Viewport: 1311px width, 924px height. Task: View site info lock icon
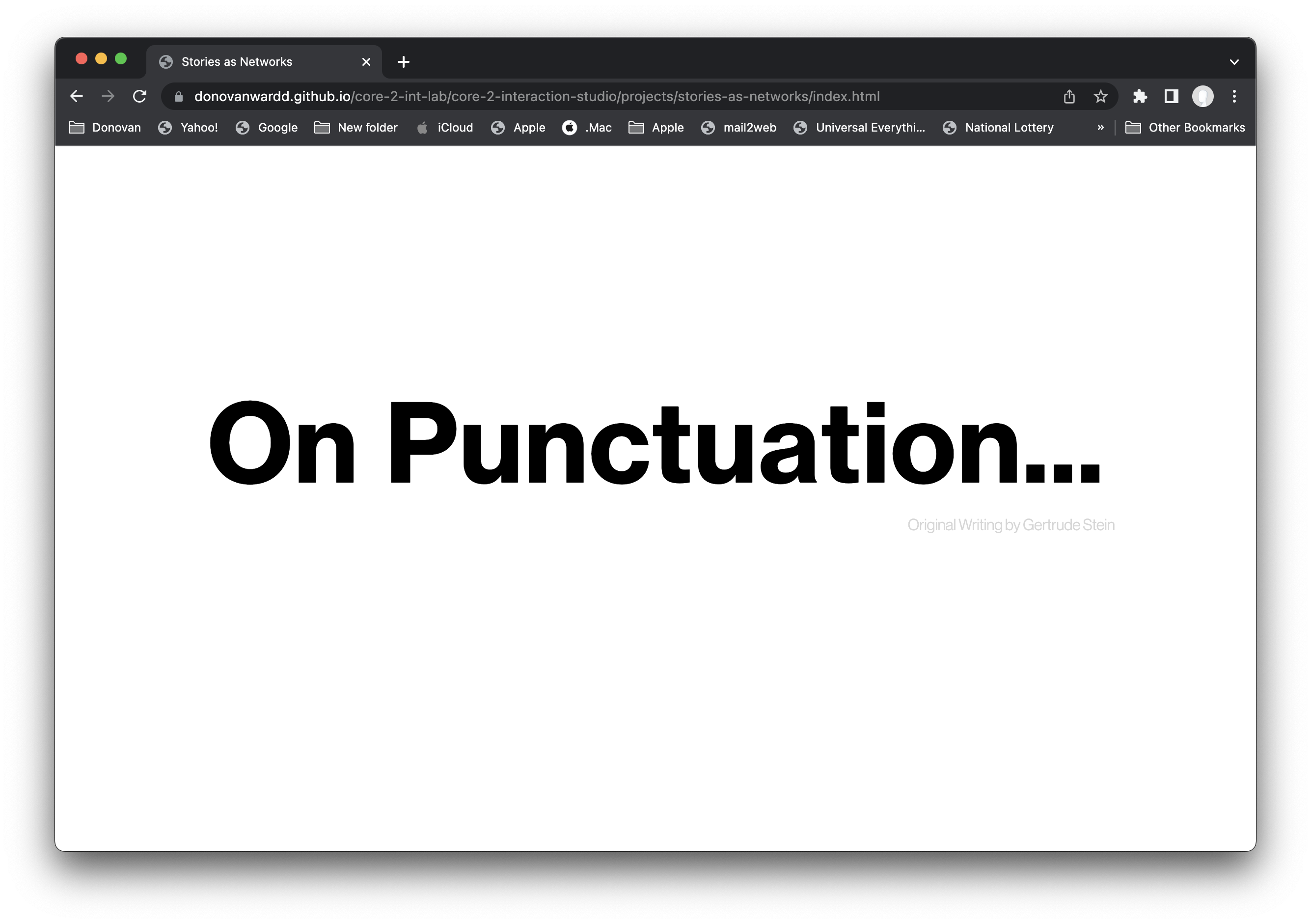(x=179, y=97)
